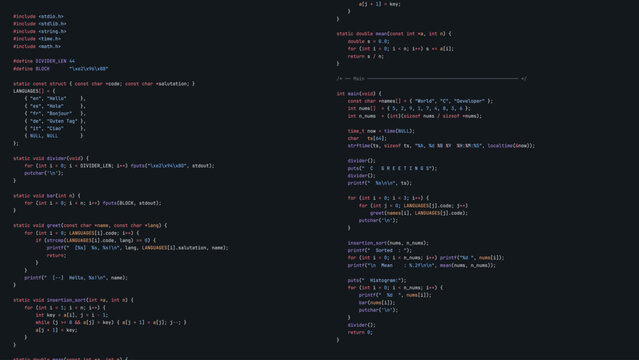The height and width of the screenshot is (360, 639).
Task: Click the 'int n_nums' sizeof line
Action: 415,116
